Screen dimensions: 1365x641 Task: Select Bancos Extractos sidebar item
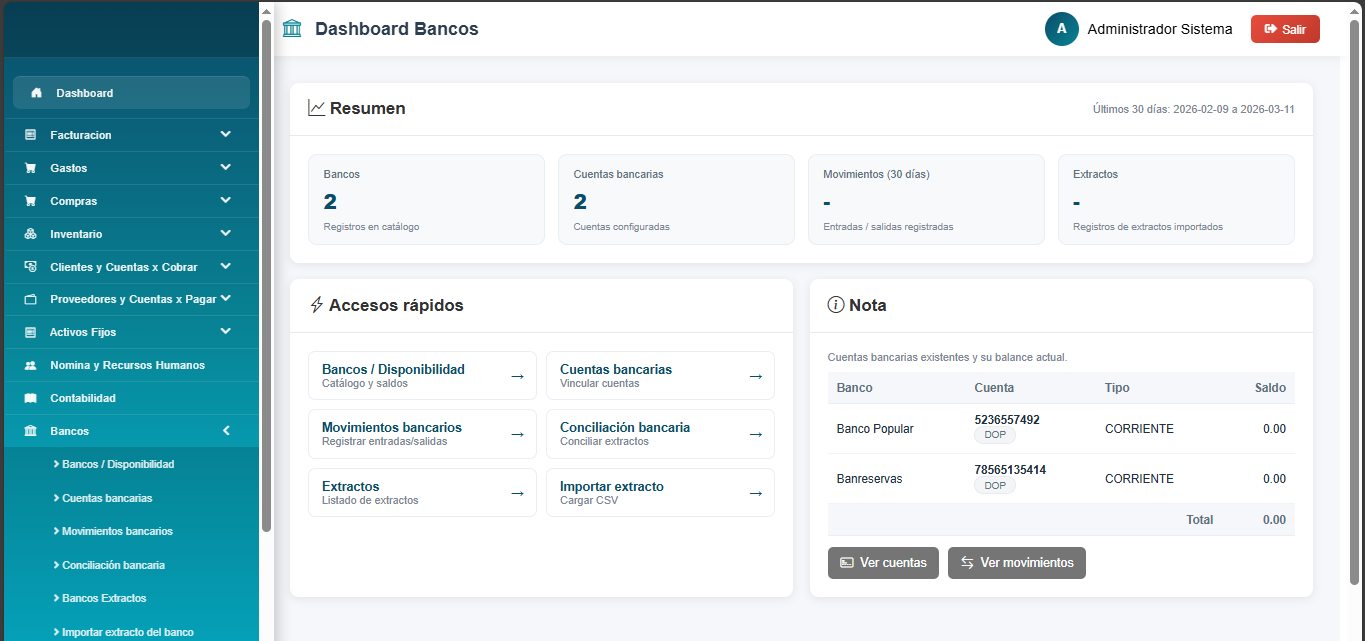(104, 598)
